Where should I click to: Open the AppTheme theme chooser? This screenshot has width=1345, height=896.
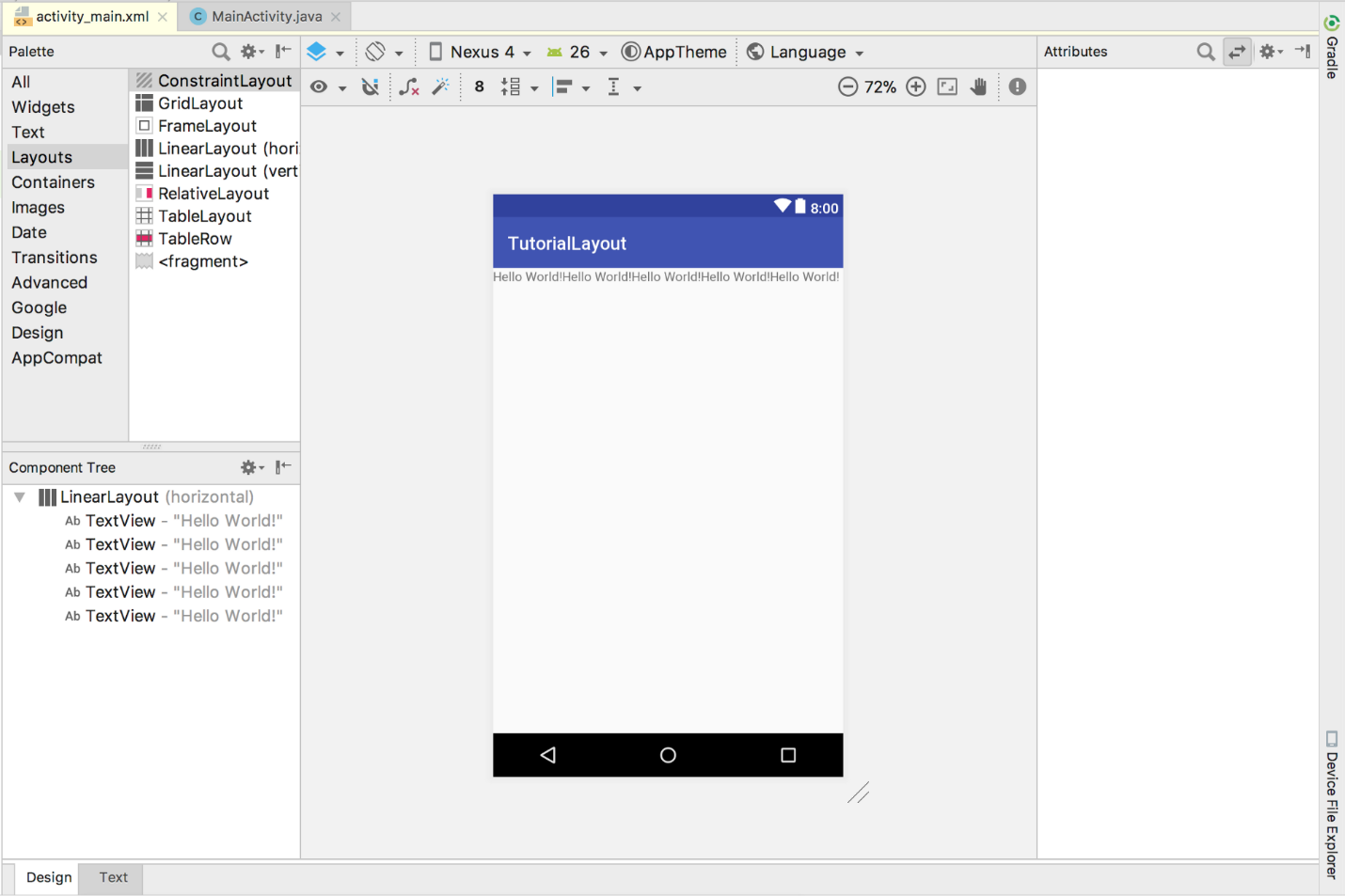pyautogui.click(x=674, y=52)
